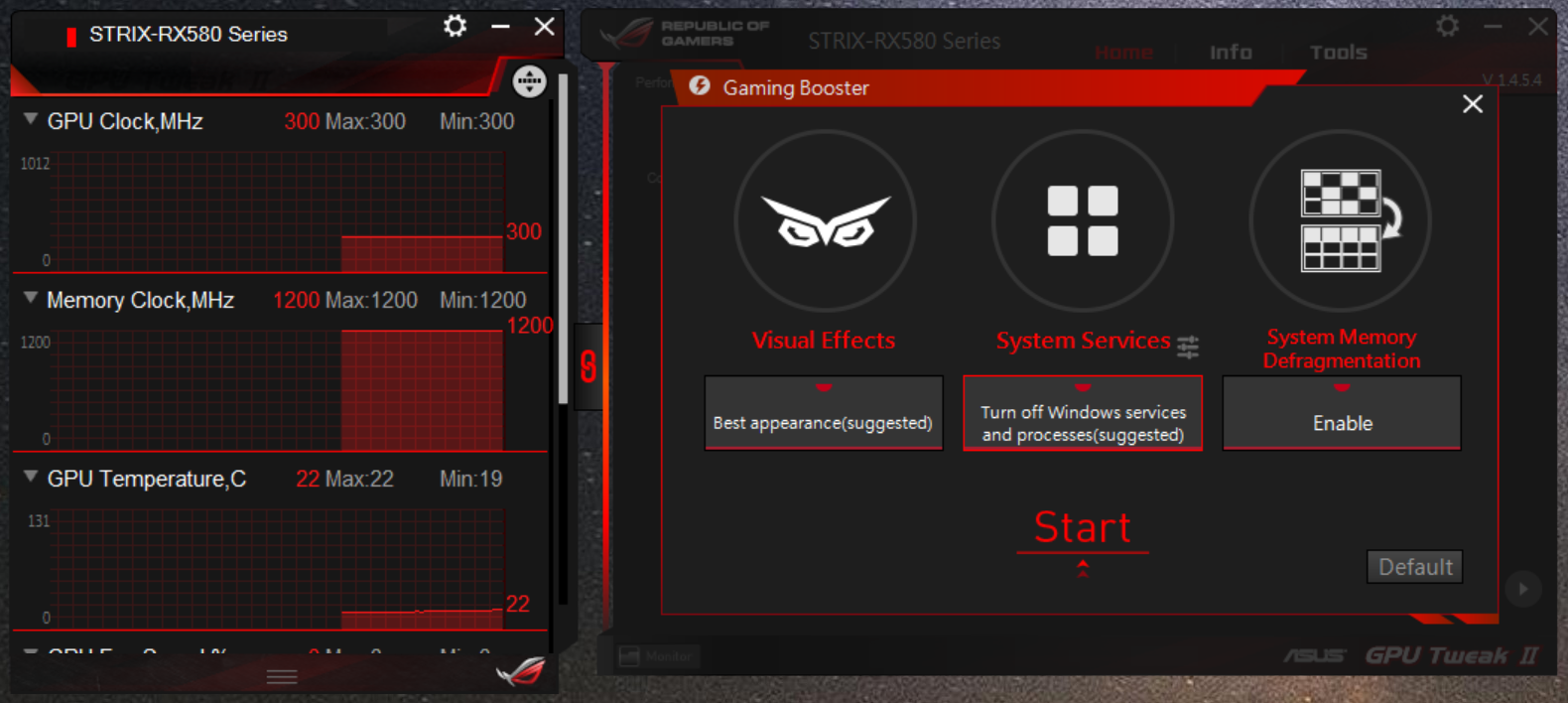Image resolution: width=1568 pixels, height=703 pixels.
Task: Click the "V 1.4.5.4" version text
Action: 1511,80
